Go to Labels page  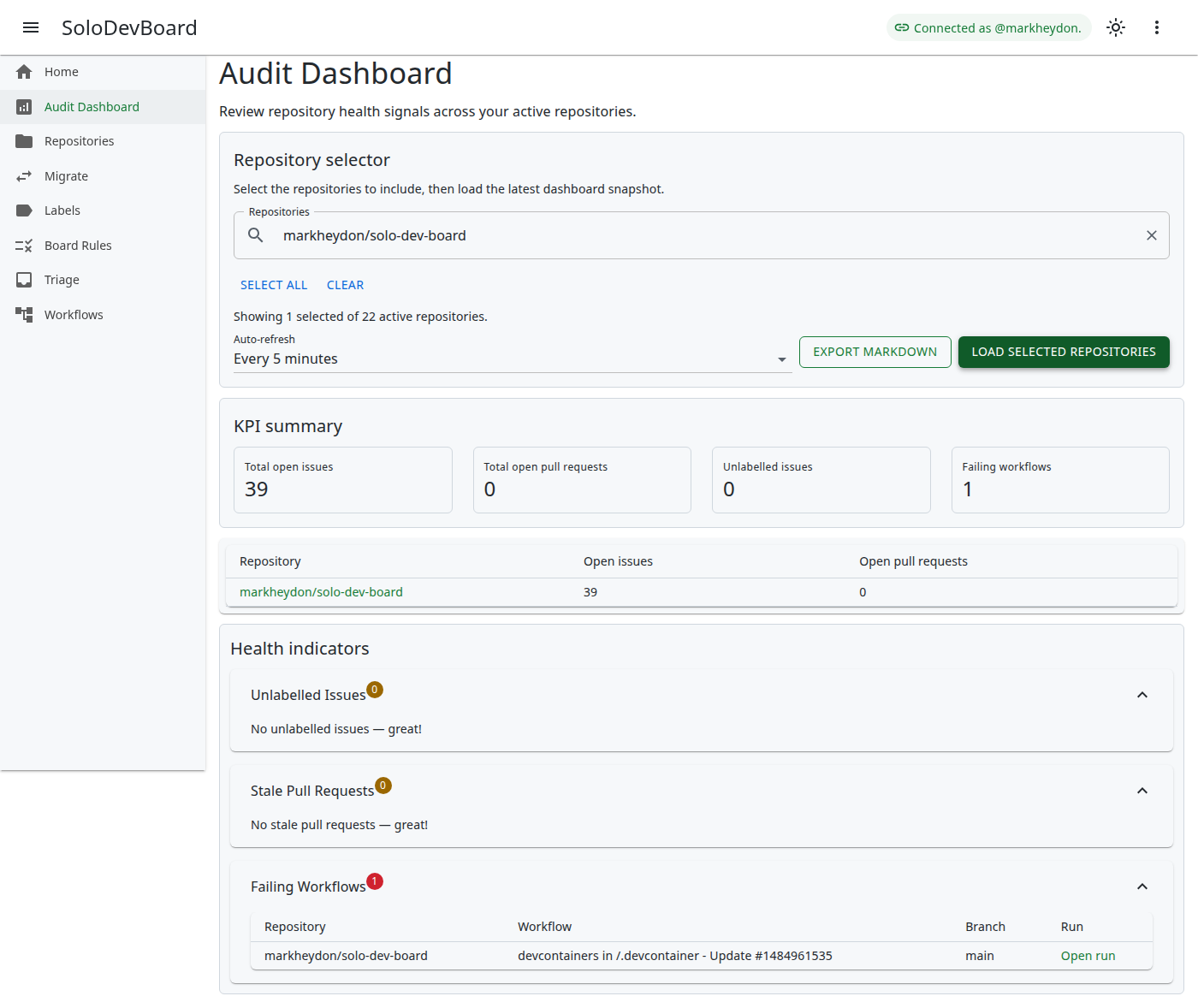click(x=103, y=210)
